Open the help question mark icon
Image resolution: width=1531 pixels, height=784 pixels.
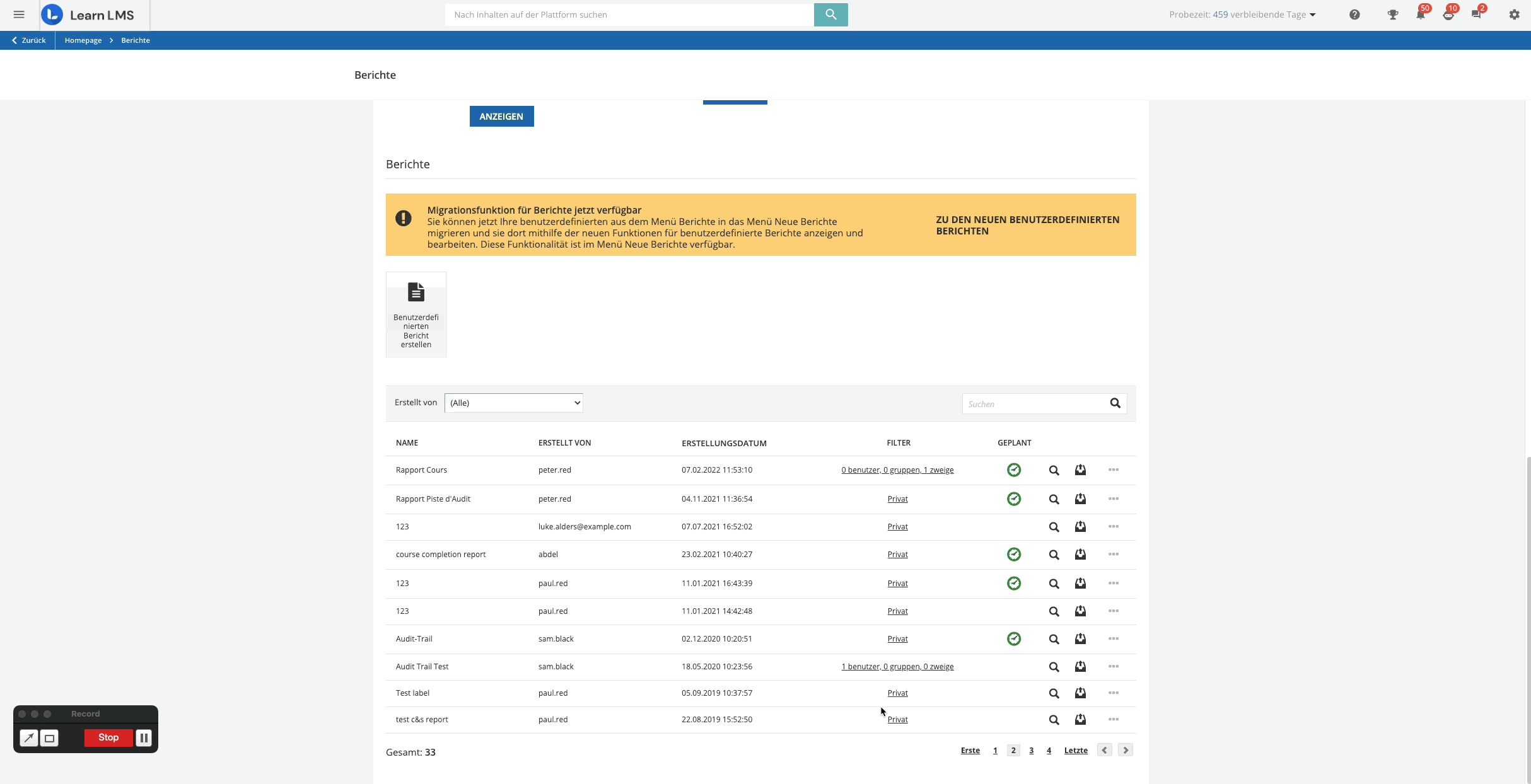[x=1354, y=14]
